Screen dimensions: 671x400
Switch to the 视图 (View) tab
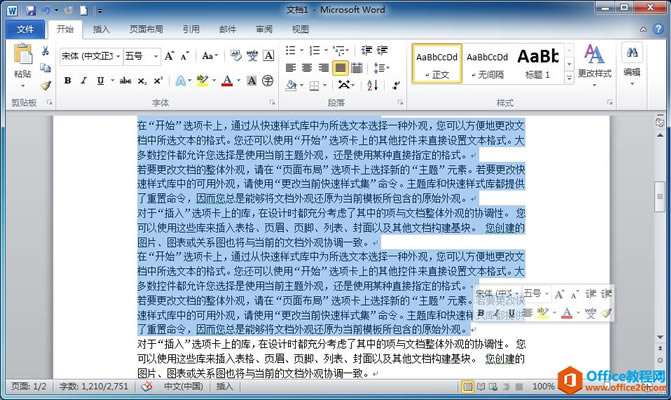(x=300, y=29)
